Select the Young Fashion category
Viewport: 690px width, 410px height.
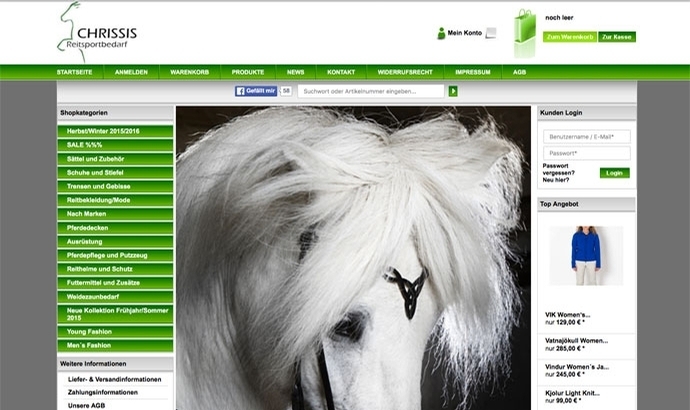coord(115,332)
